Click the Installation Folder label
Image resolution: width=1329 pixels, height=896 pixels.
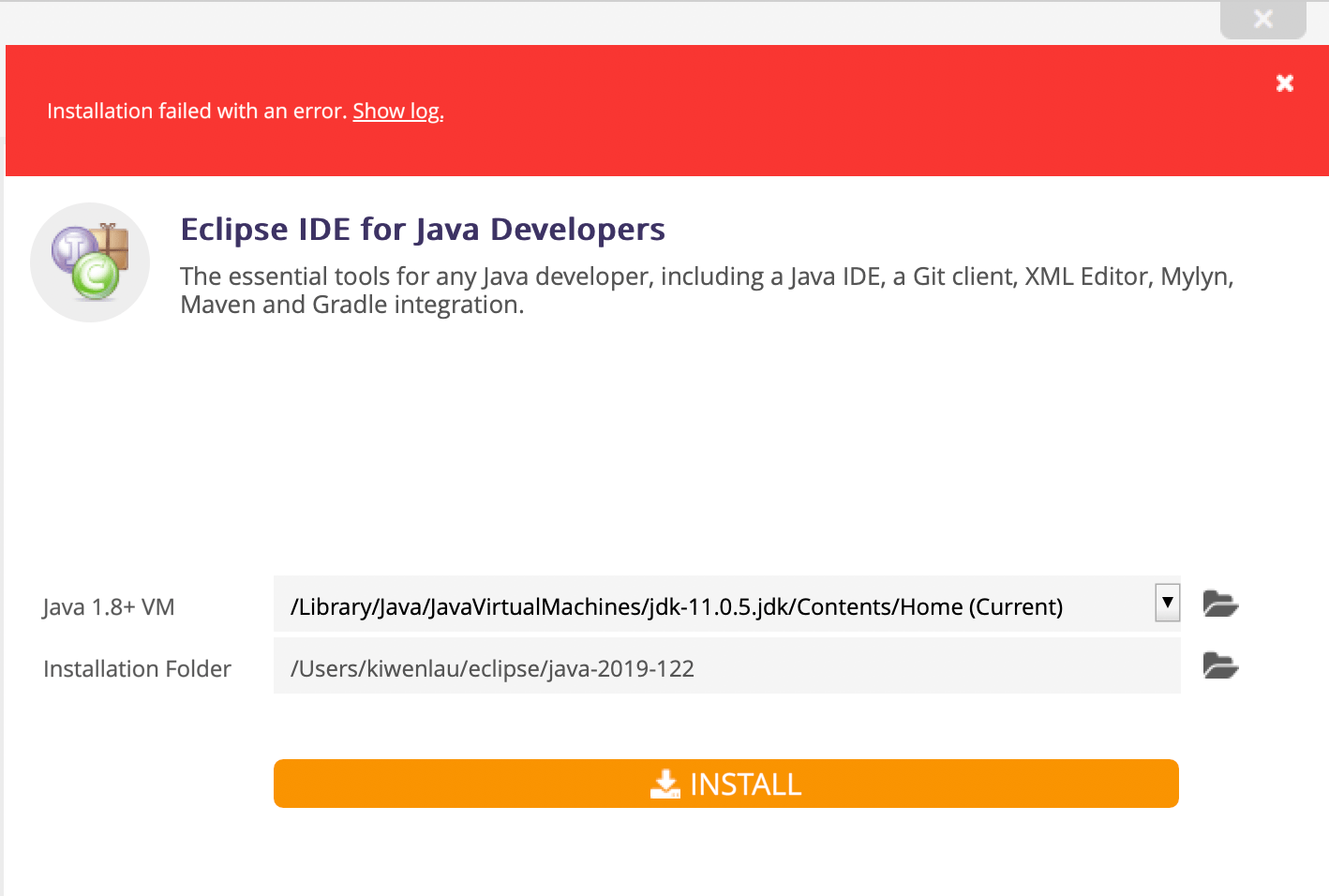136,668
